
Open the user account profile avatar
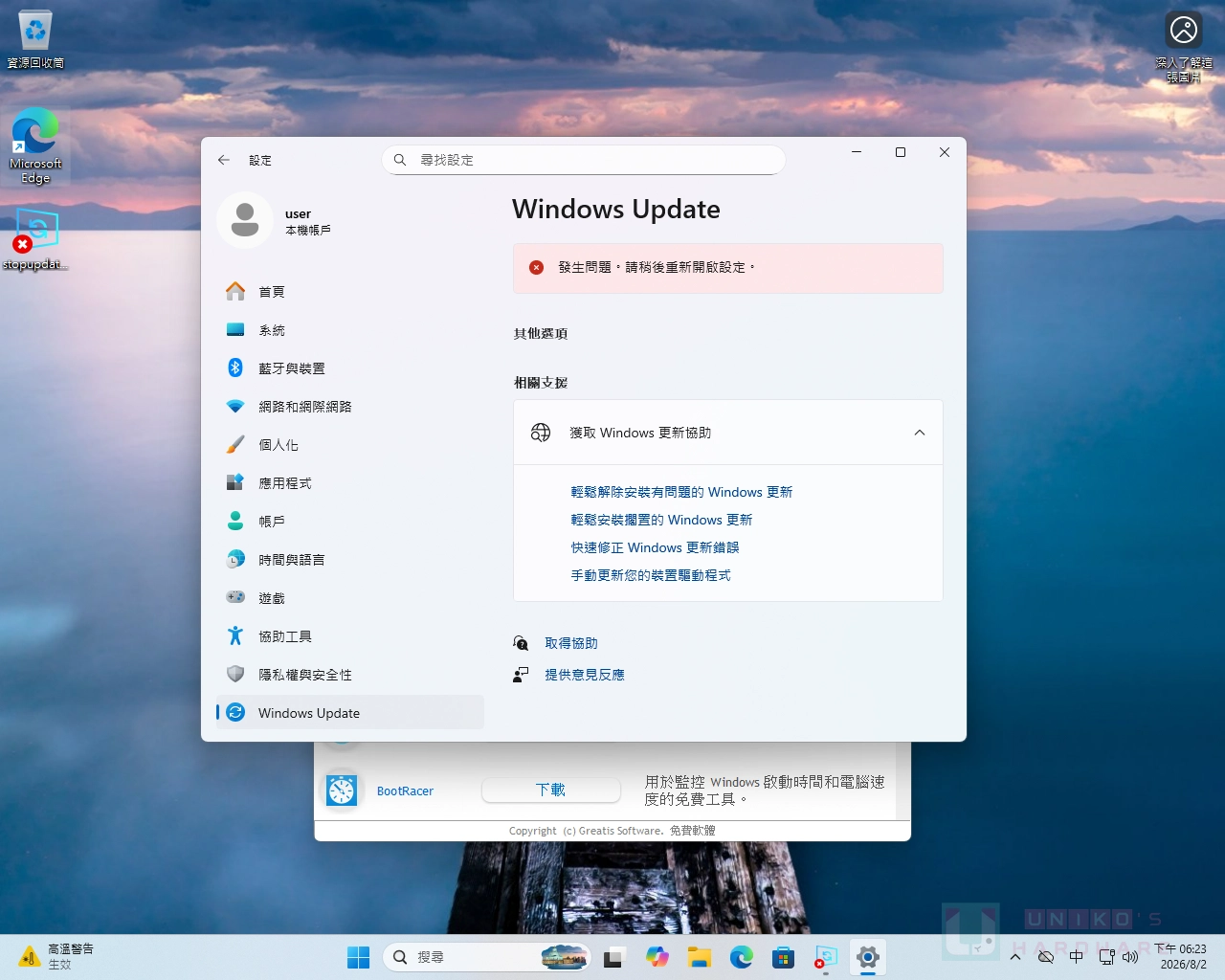pyautogui.click(x=245, y=220)
